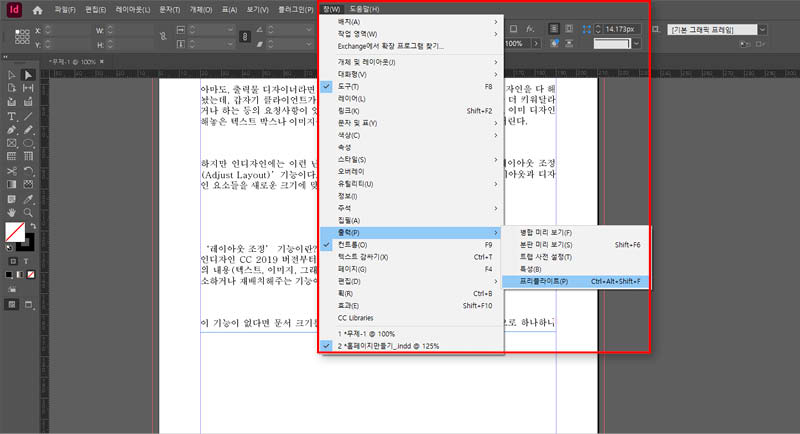The height and width of the screenshot is (434, 800).
Task: Select the Ellipse tool
Action: pyautogui.click(x=28, y=143)
